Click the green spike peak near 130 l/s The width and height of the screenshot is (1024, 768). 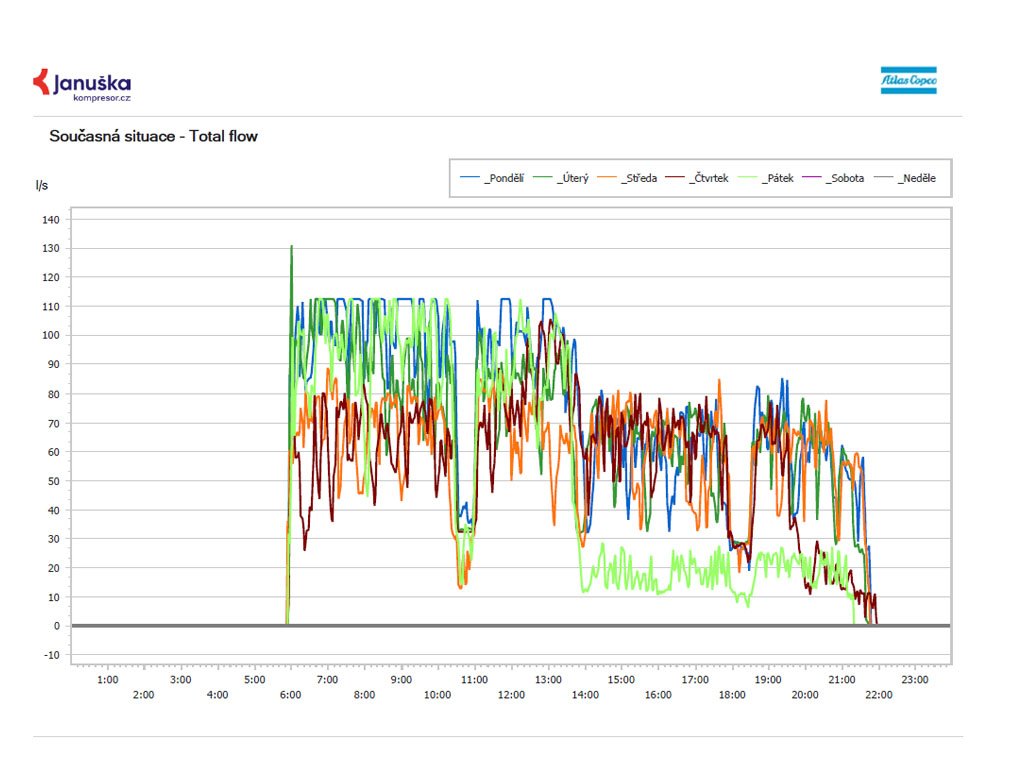tap(291, 247)
